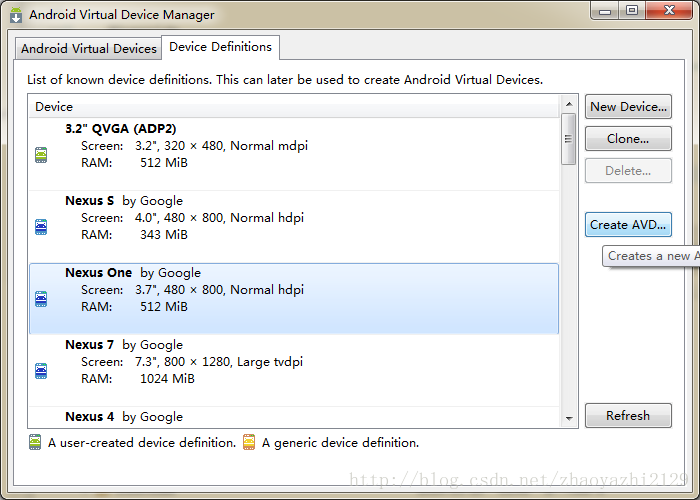Click the scroll down arrow of the device list
700x500 pixels.
click(x=569, y=418)
